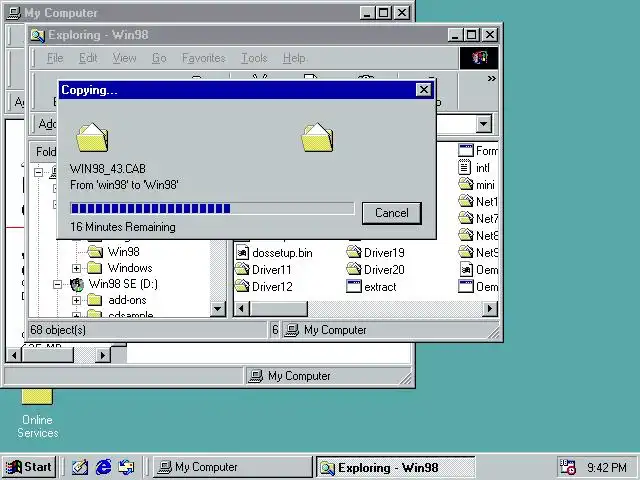Select the Windows folder icon in tree
The width and height of the screenshot is (640, 480).
pos(95,268)
